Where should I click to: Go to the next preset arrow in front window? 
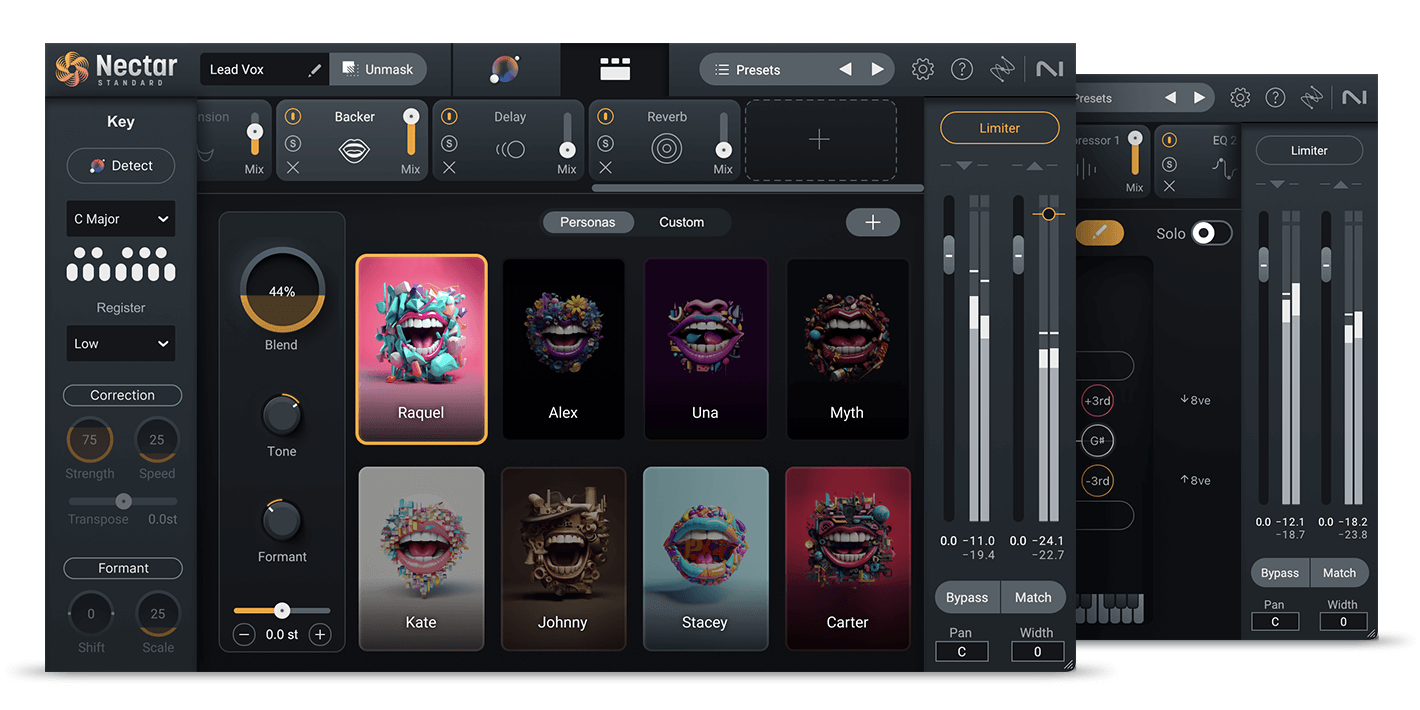(877, 69)
